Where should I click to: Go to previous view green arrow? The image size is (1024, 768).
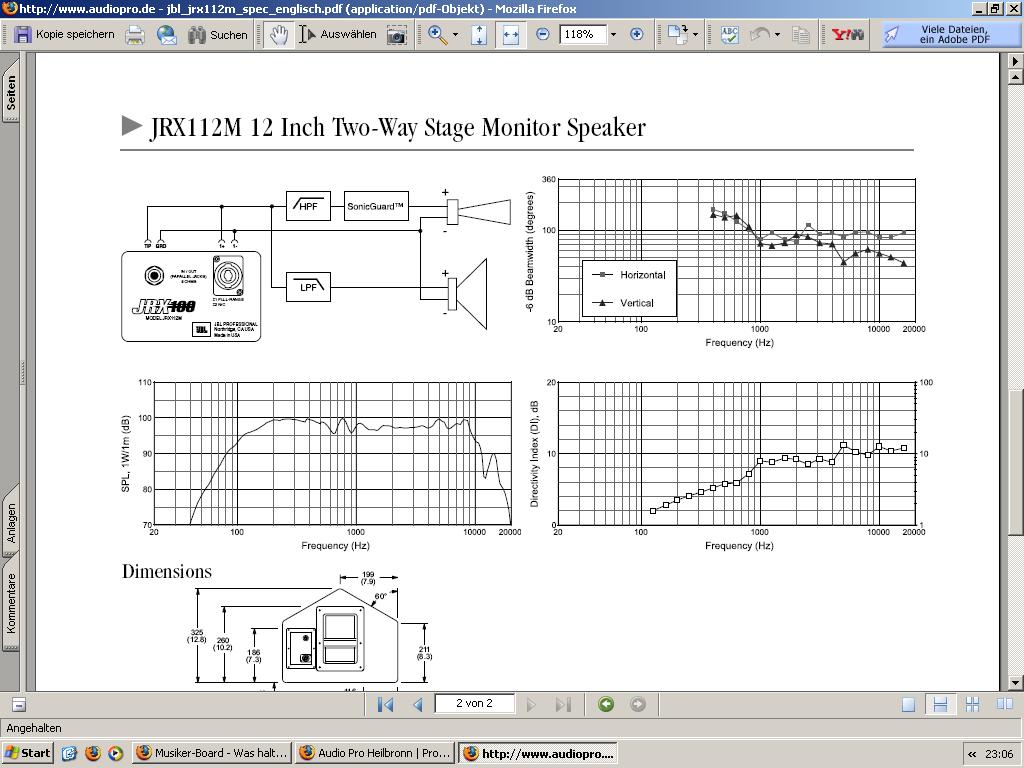tap(606, 704)
